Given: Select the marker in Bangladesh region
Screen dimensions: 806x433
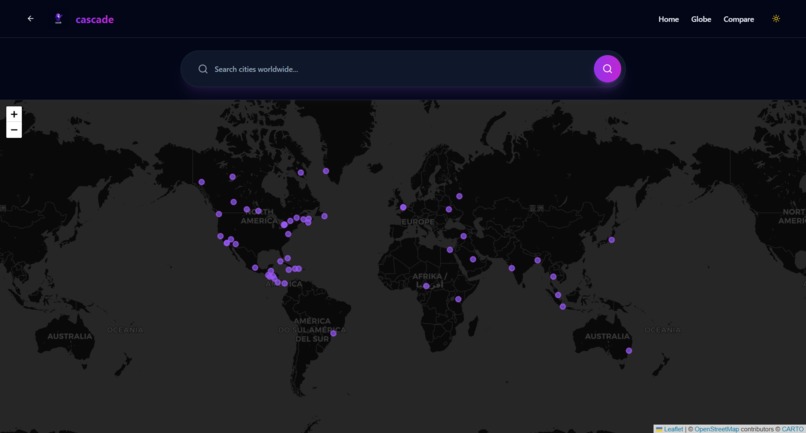Looking at the screenshot, I should pyautogui.click(x=537, y=260).
